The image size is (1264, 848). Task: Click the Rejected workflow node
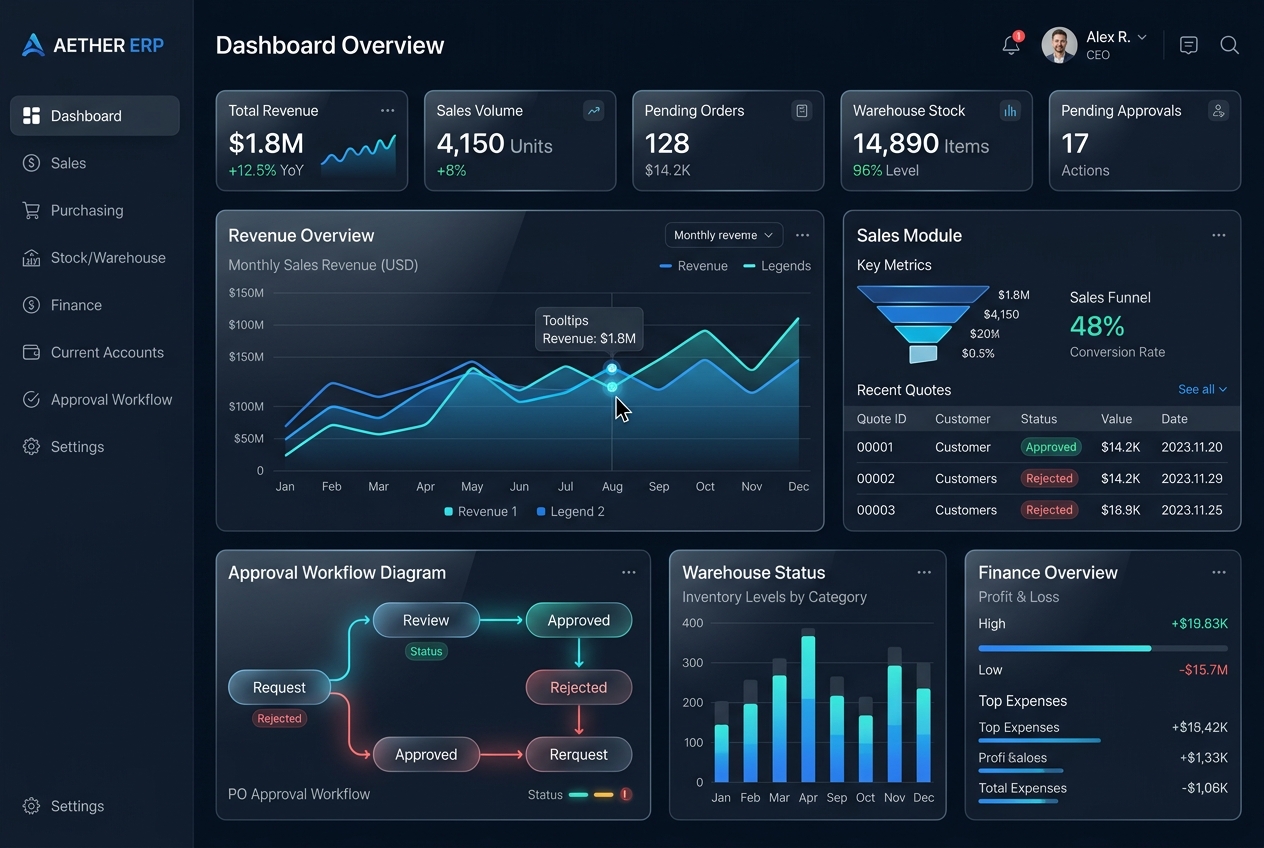(x=579, y=688)
